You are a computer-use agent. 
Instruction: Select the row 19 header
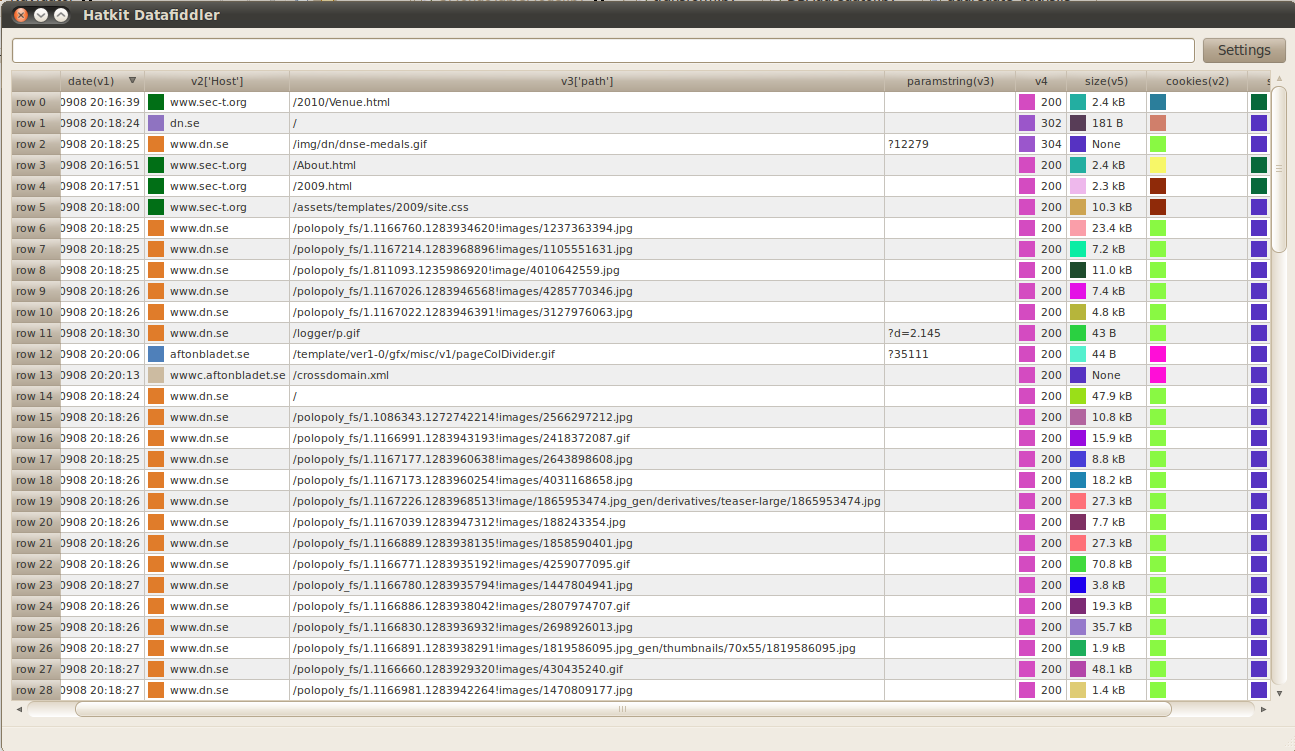pyautogui.click(x=36, y=501)
